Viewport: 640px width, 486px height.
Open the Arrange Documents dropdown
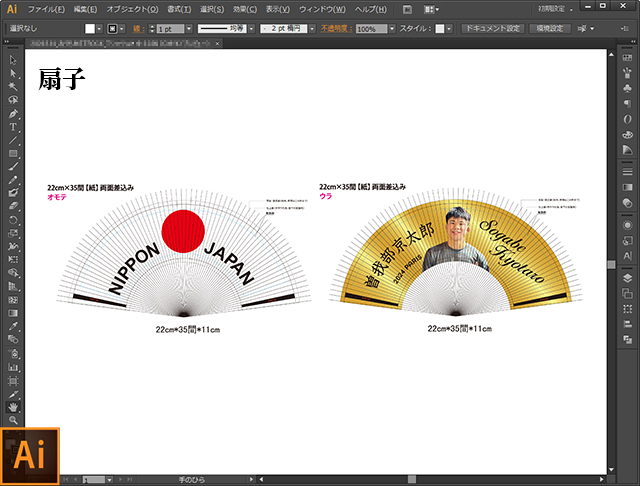pyautogui.click(x=431, y=9)
